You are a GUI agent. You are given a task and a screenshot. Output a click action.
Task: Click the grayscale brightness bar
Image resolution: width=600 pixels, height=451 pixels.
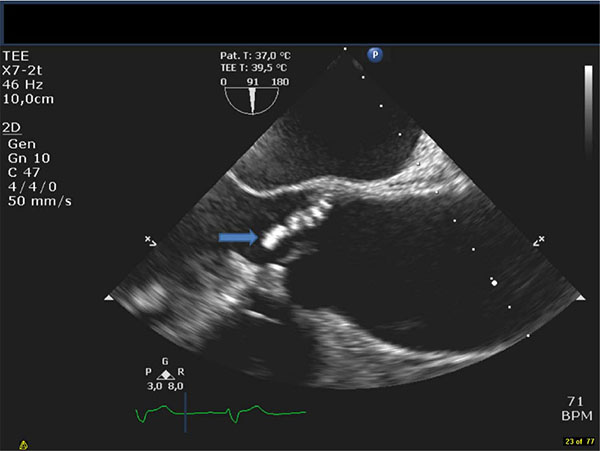click(588, 111)
